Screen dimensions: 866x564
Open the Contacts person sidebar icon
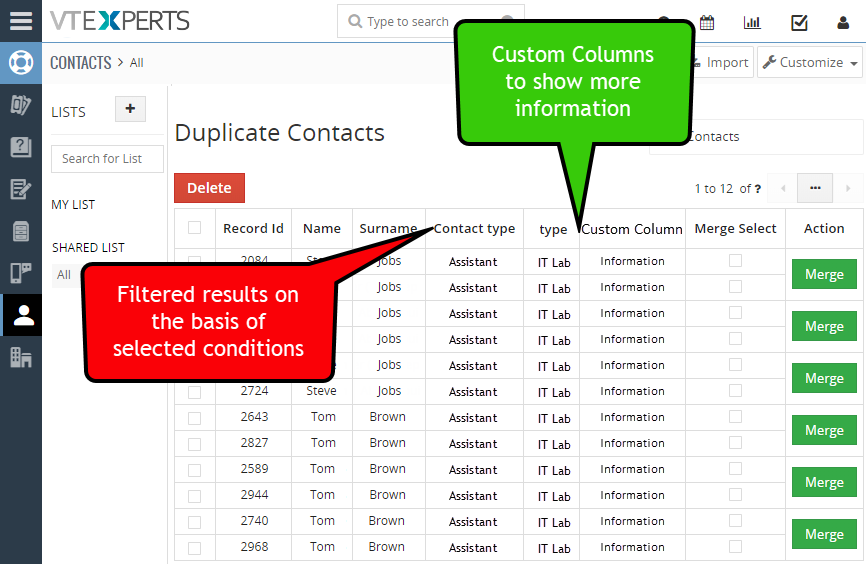tap(23, 315)
